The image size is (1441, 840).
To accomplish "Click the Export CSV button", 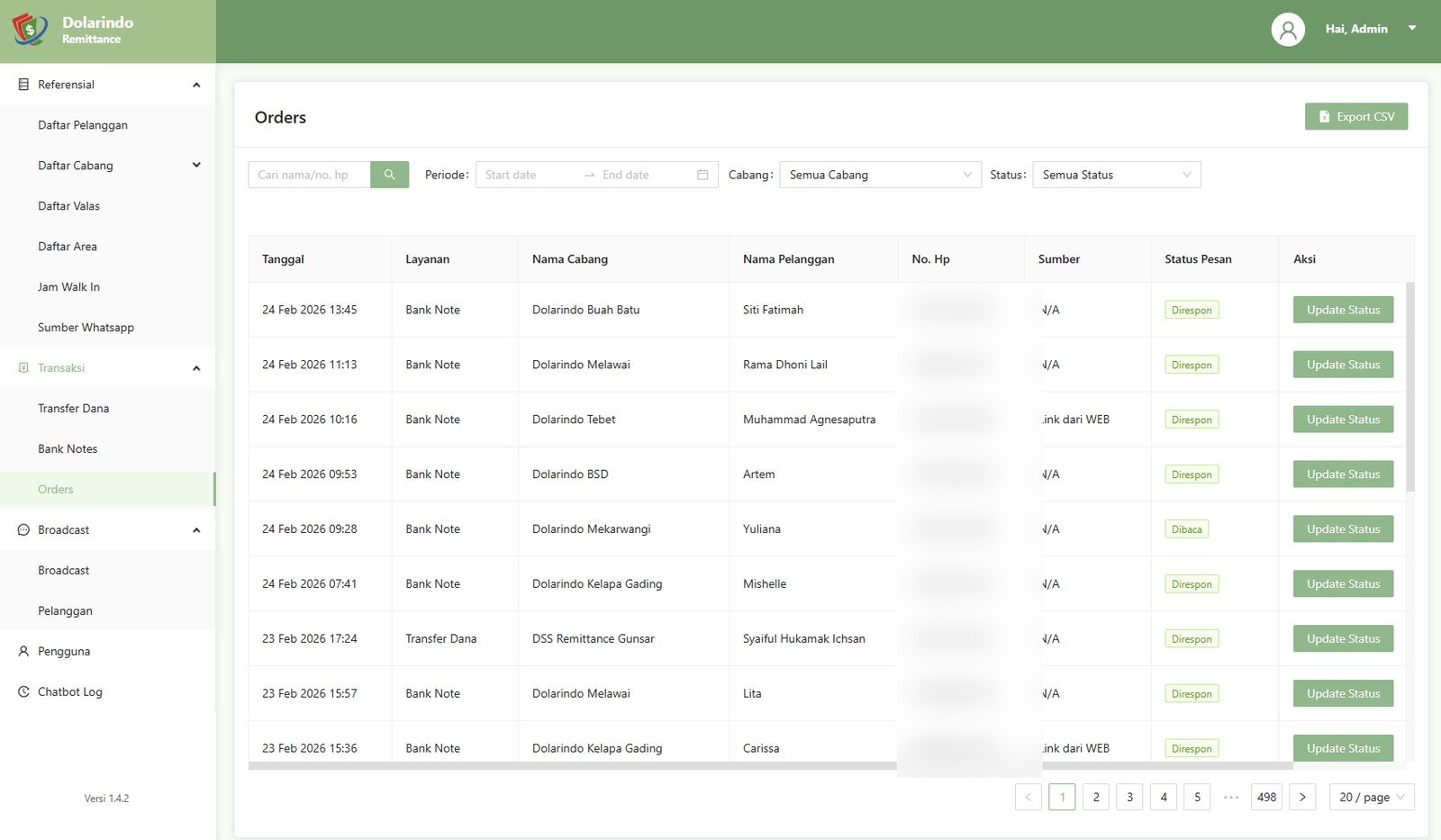I will [1356, 117].
